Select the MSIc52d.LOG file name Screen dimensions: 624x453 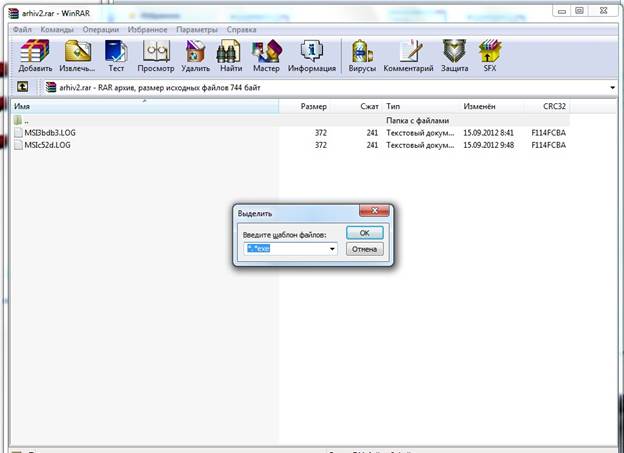point(47,145)
